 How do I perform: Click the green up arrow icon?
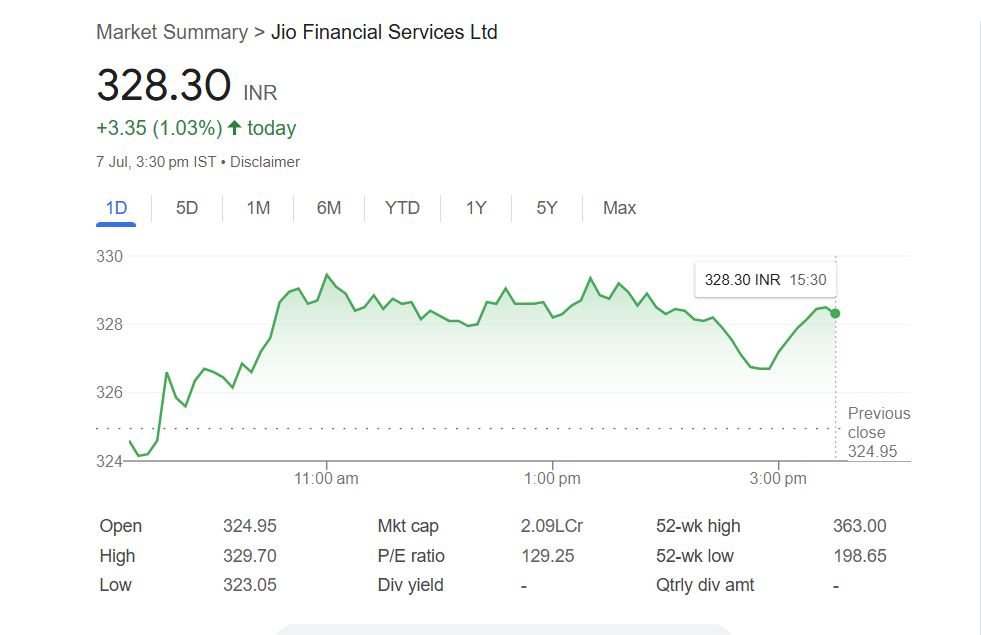(x=235, y=128)
